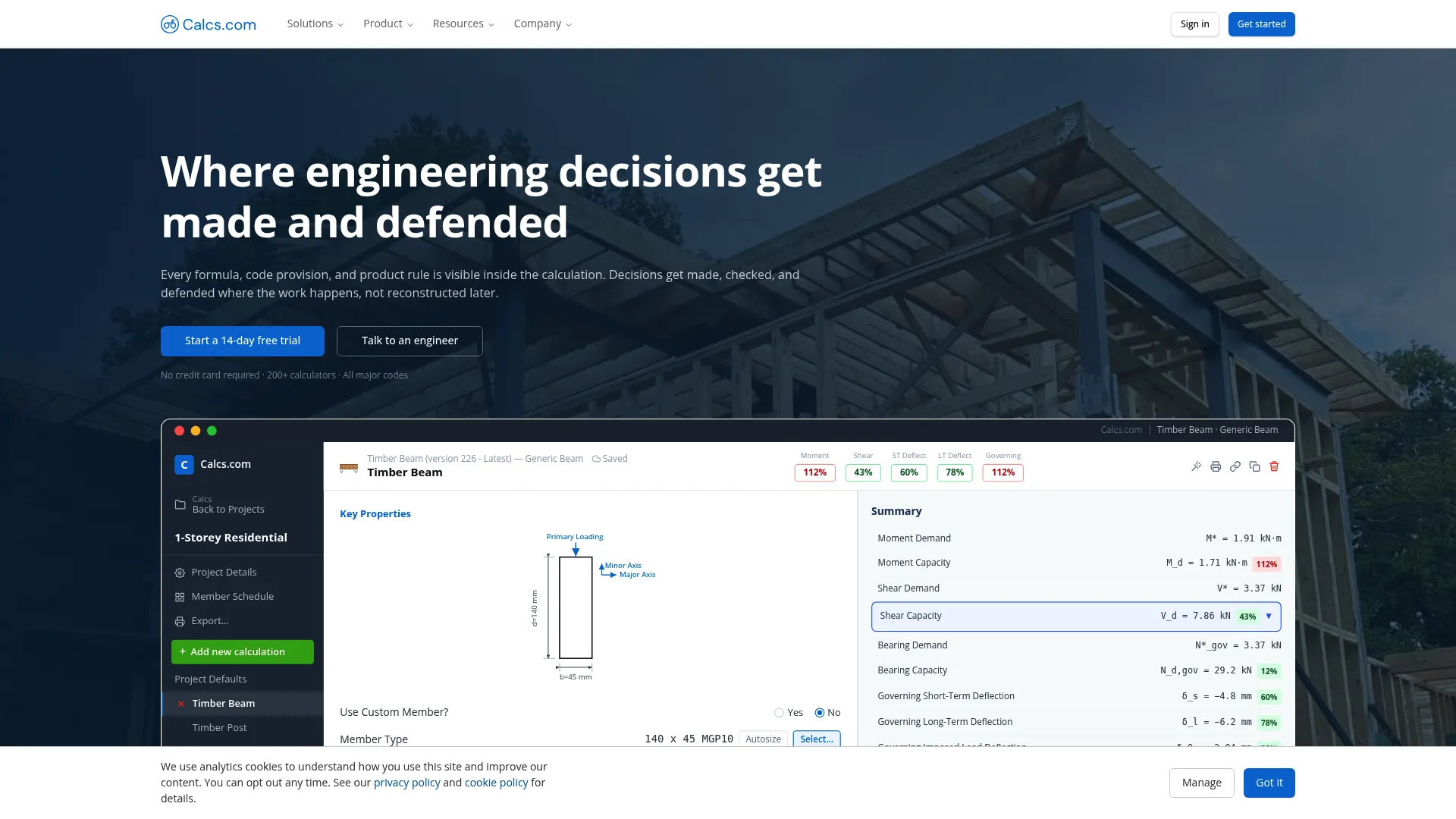The width and height of the screenshot is (1456, 819).
Task: Click the Sign in button
Action: pyautogui.click(x=1195, y=24)
